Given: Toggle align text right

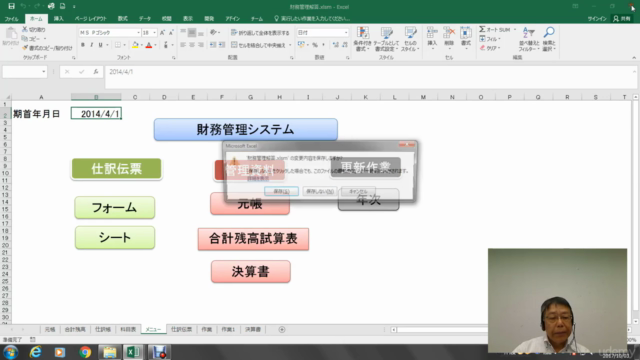Looking at the screenshot, I should tap(200, 45).
